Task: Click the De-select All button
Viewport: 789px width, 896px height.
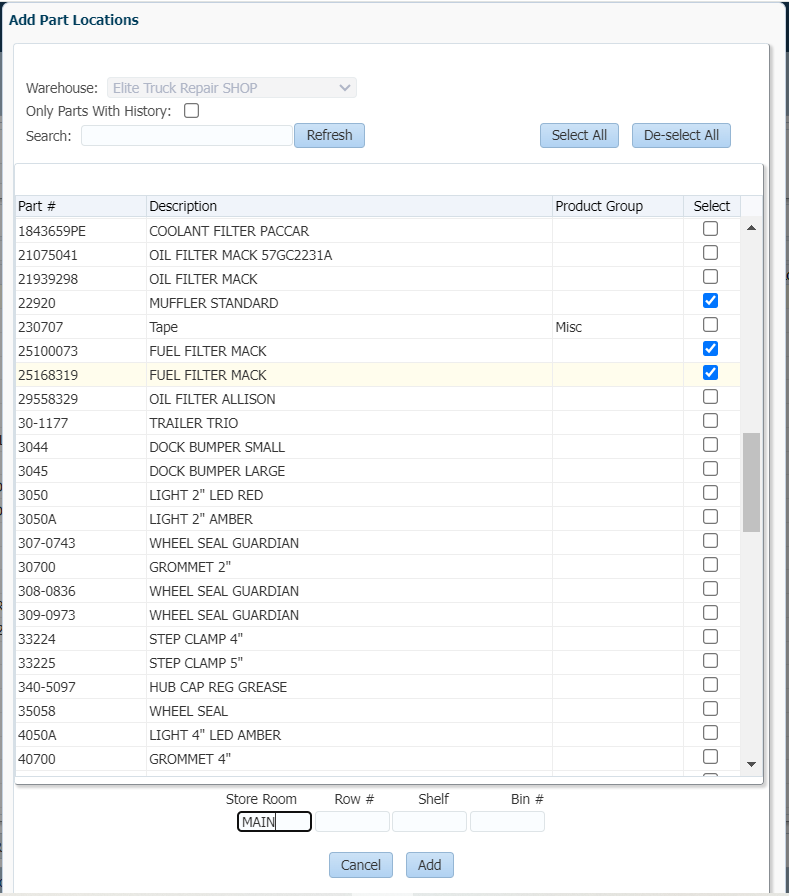Action: coord(681,135)
